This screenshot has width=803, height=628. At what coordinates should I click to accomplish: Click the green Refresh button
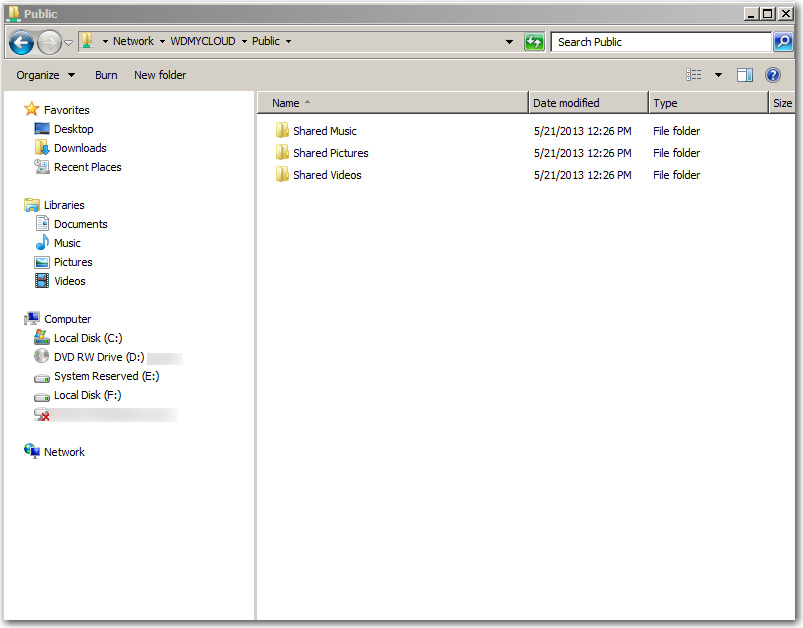point(534,42)
